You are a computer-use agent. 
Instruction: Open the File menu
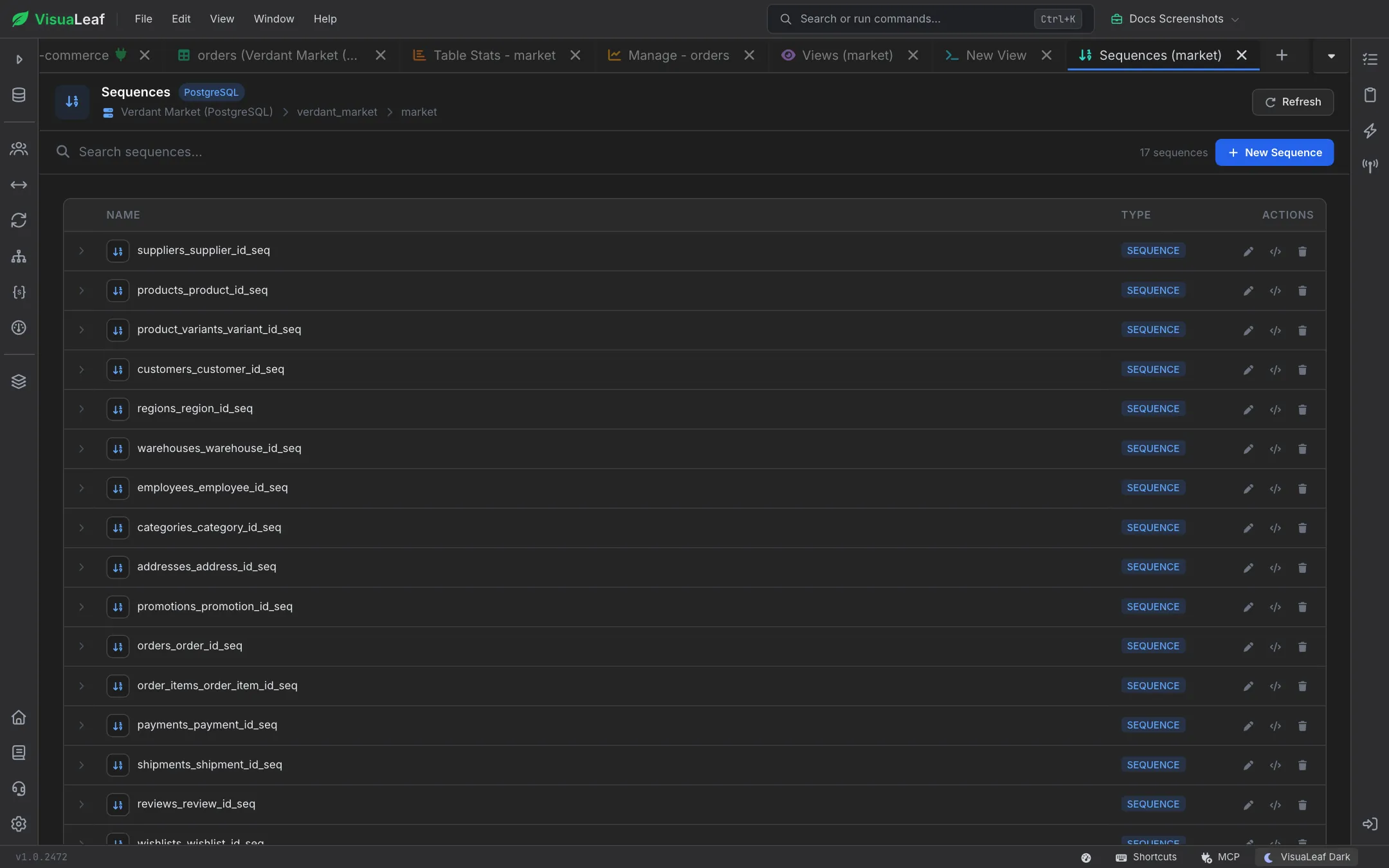tap(143, 19)
